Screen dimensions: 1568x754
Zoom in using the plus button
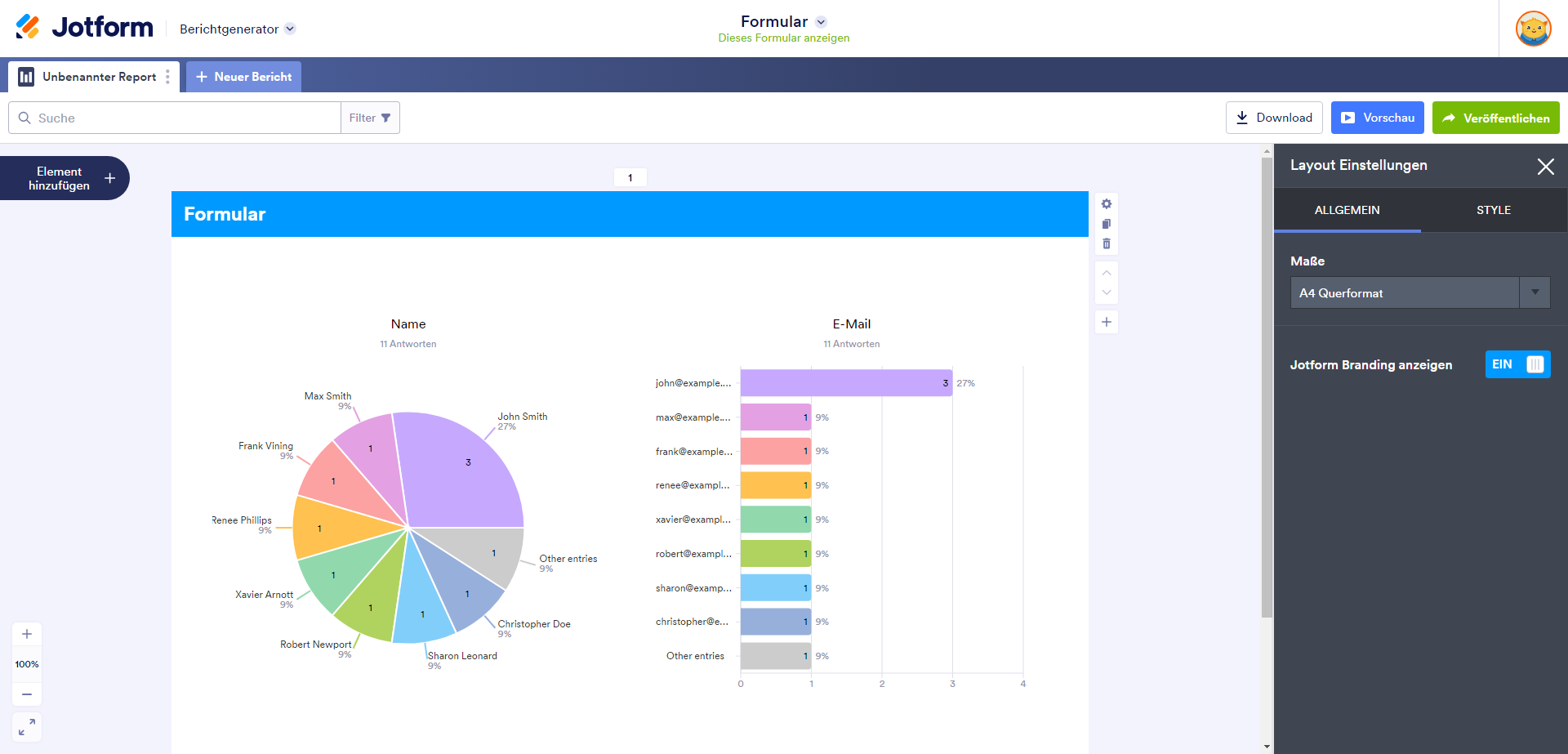(x=27, y=634)
